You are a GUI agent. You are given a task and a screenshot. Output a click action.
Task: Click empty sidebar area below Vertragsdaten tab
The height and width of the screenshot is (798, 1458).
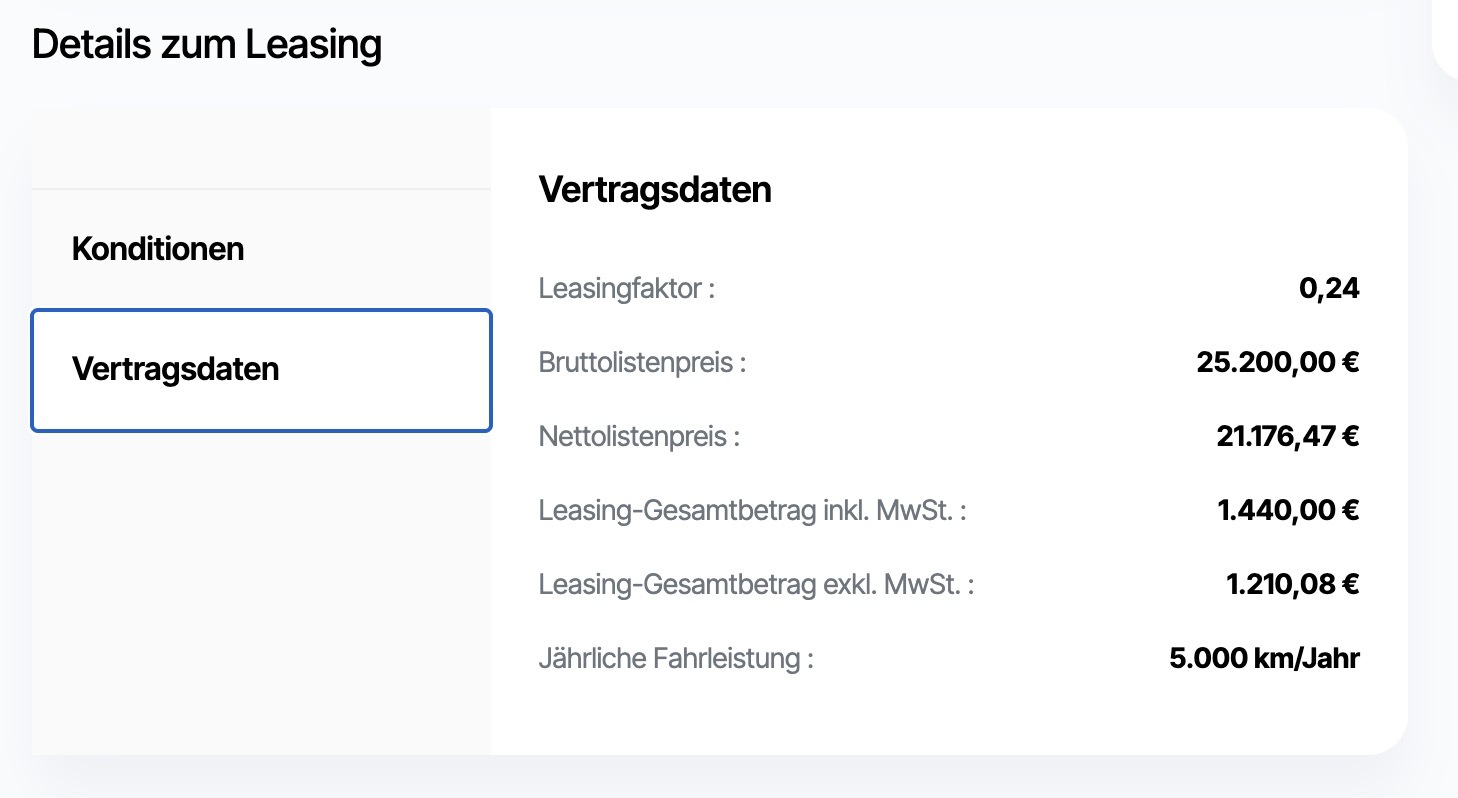coord(261,590)
